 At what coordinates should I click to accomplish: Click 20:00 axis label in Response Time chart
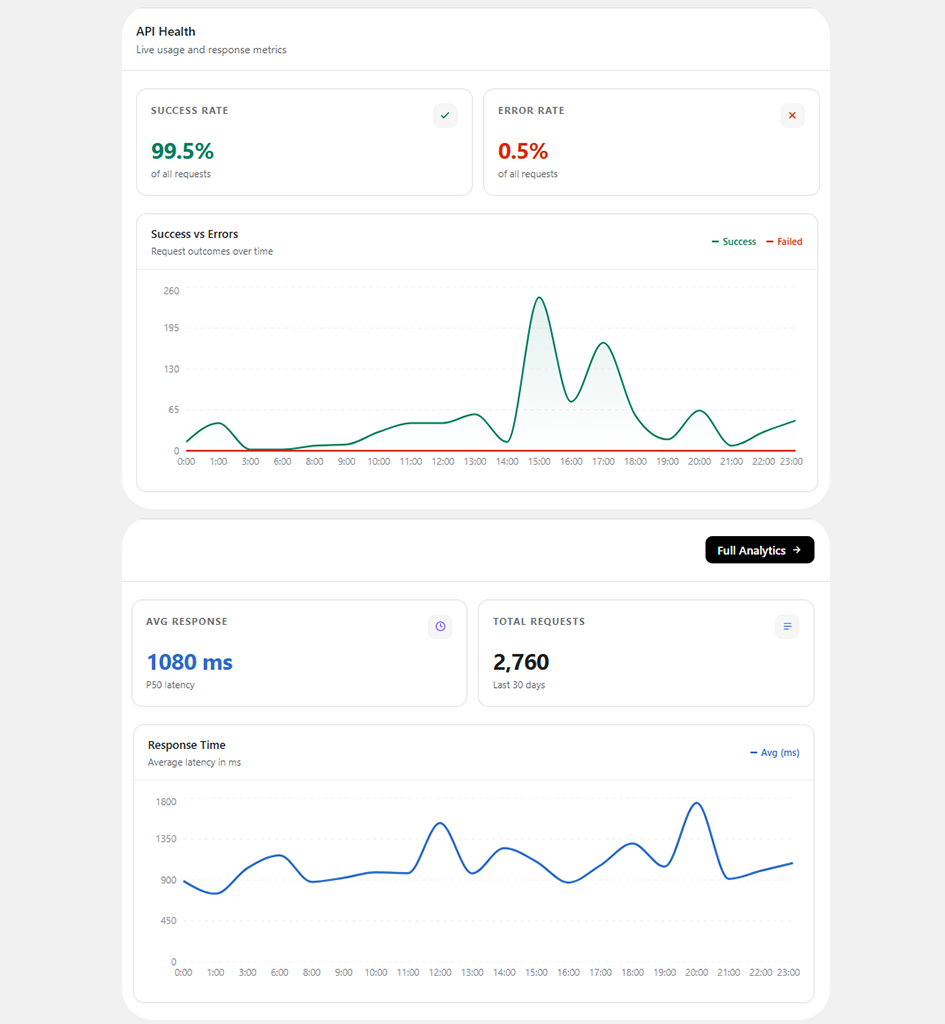pos(696,972)
